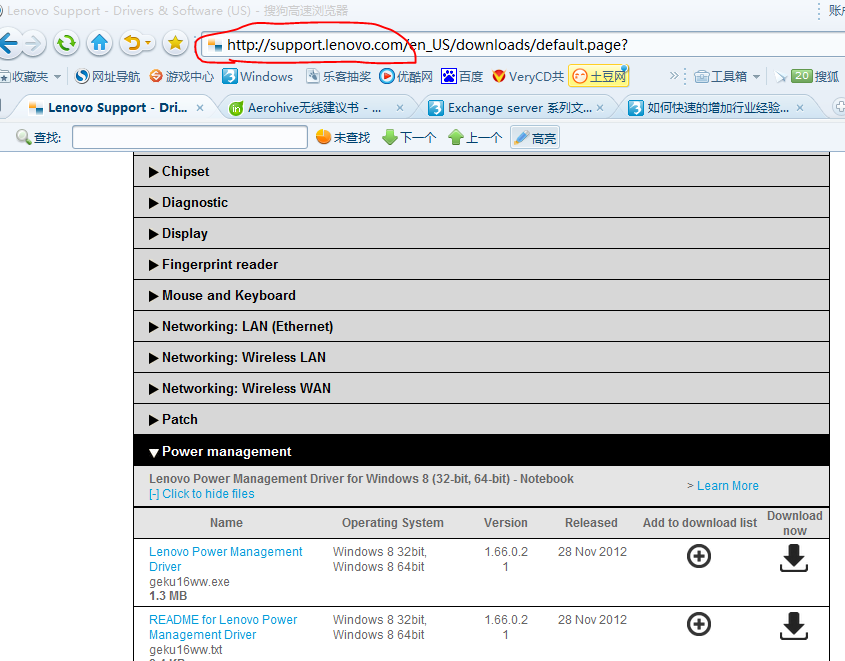Open the 土豆网 bookmark

coord(599,76)
